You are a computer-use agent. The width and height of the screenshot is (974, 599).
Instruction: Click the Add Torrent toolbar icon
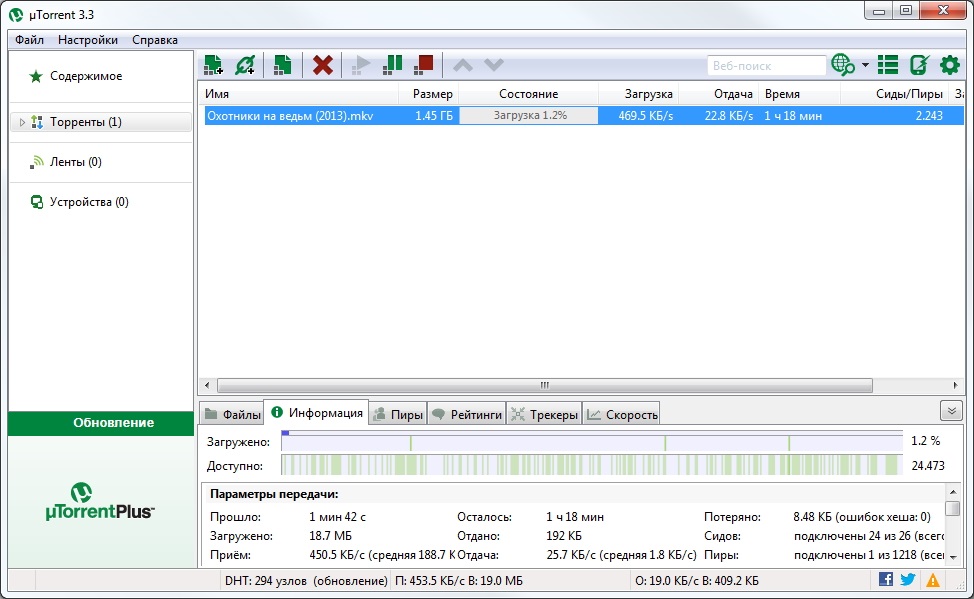click(x=212, y=65)
